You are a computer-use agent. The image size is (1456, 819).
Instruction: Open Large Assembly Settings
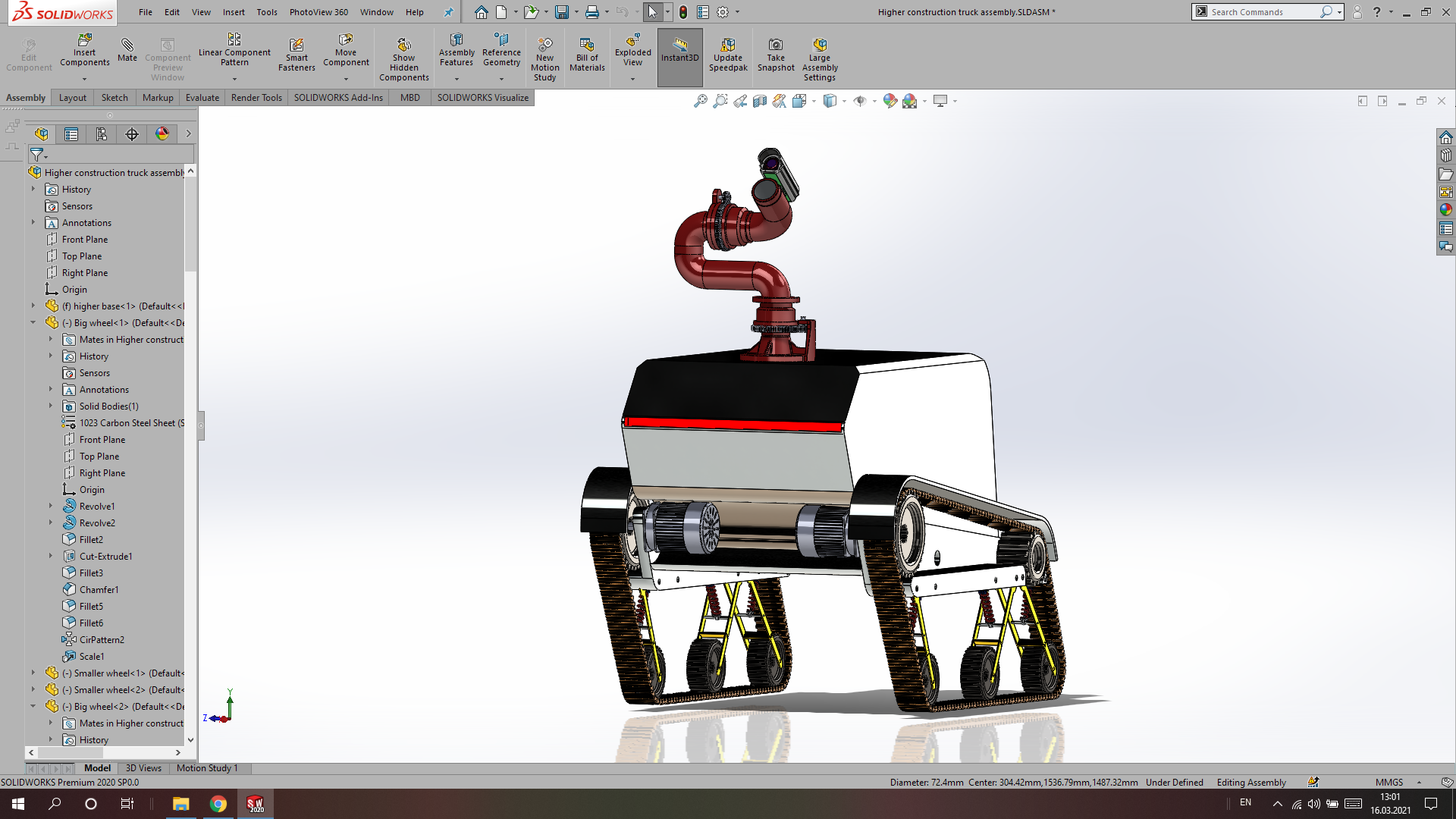(x=820, y=59)
